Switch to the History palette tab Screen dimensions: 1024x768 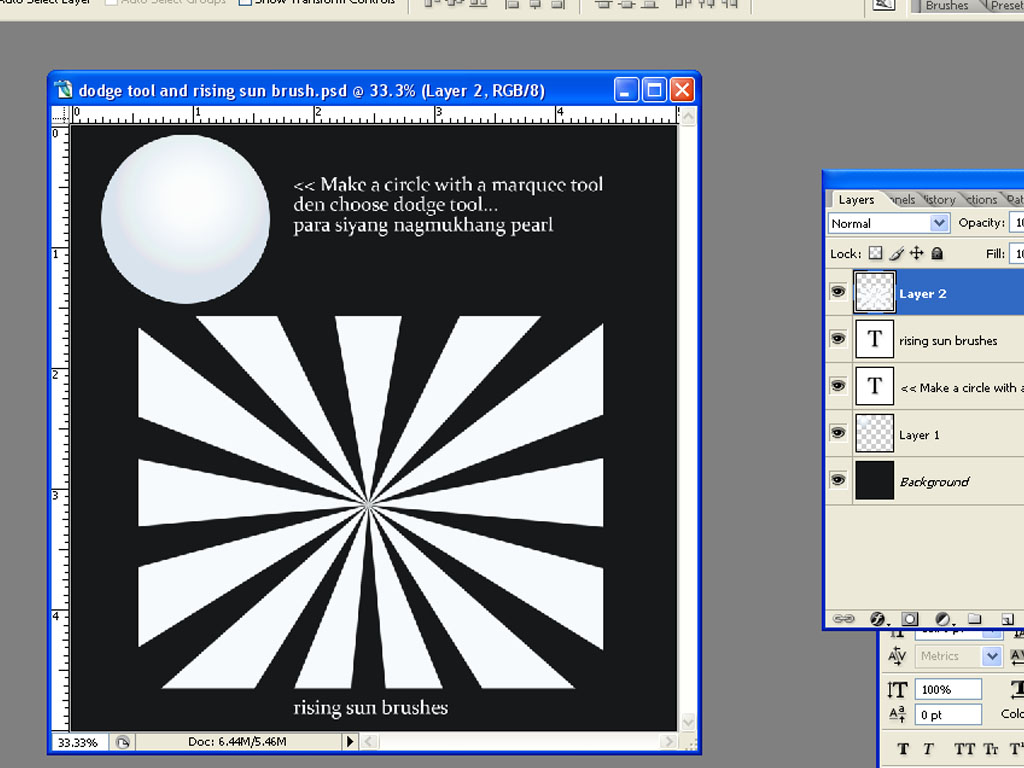point(937,199)
